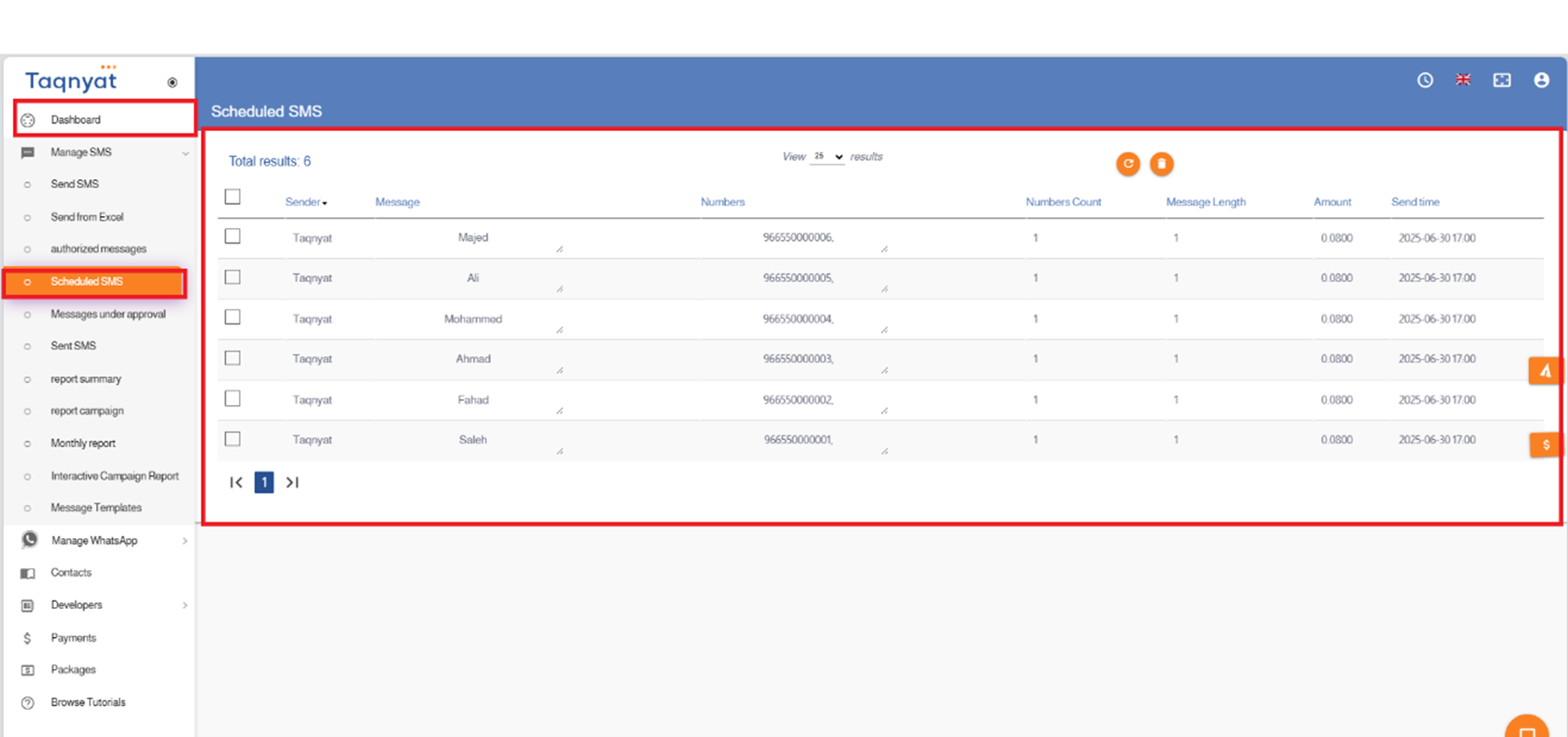Check the row with message Majed
The height and width of the screenshot is (737, 1568).
point(233,236)
